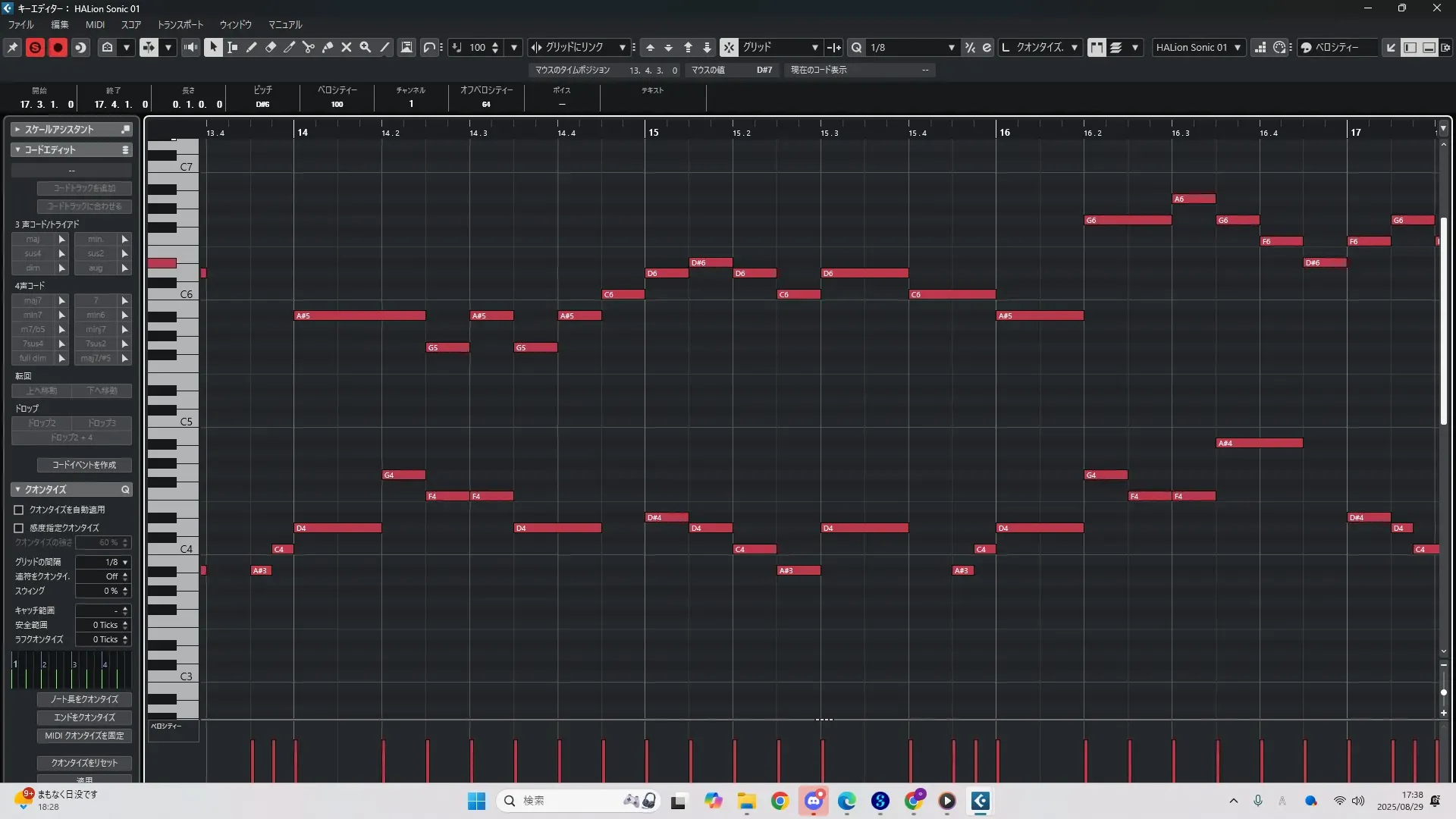Open the MIDI menu
Viewport: 1456px width, 819px height.
(95, 24)
